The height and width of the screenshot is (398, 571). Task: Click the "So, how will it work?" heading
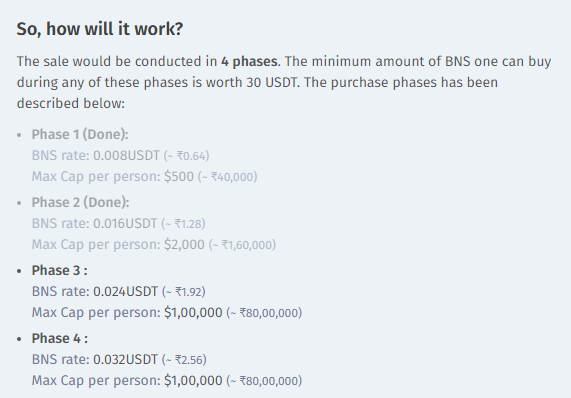coord(100,29)
